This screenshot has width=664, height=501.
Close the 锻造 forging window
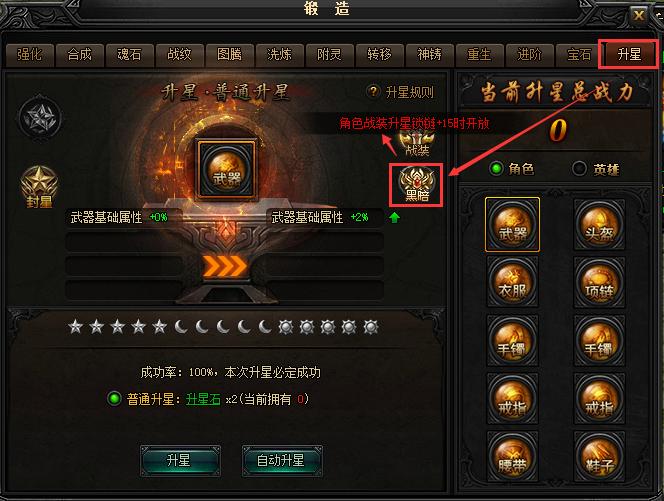[x=638, y=16]
